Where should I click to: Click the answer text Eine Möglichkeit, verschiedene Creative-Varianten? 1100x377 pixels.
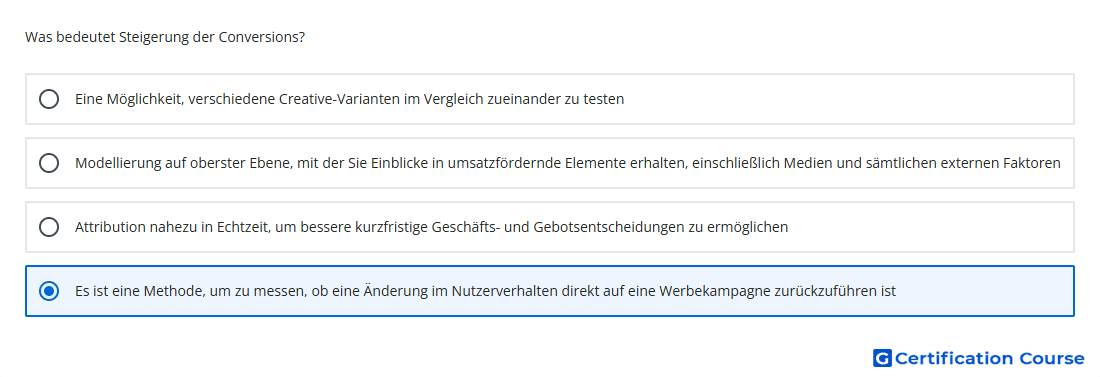(x=349, y=99)
